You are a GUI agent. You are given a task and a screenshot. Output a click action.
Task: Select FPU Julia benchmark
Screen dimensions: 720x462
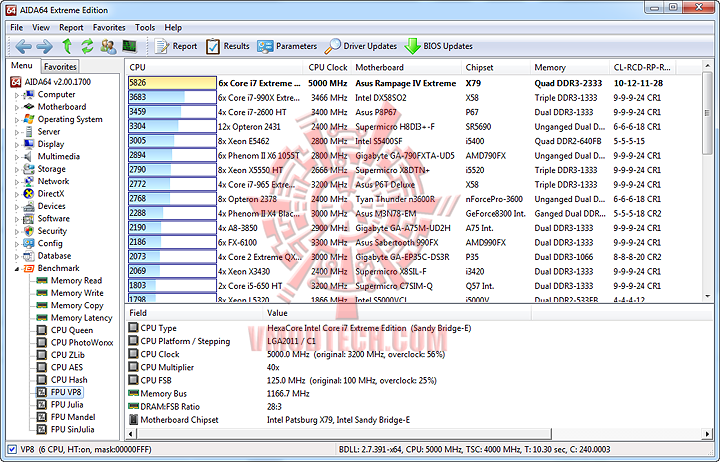tap(67, 404)
